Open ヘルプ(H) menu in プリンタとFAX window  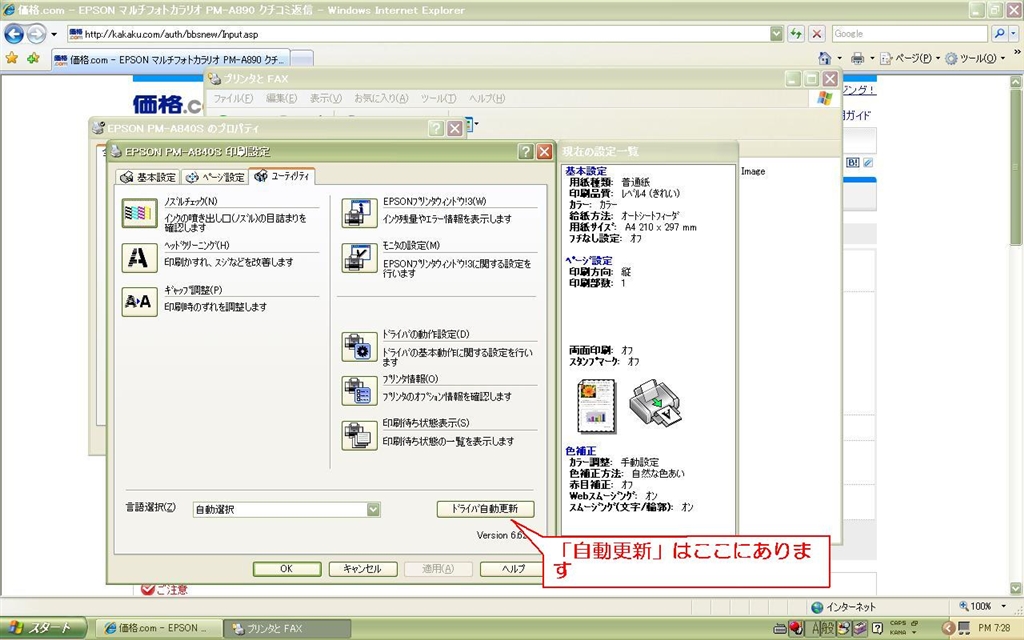tap(487, 98)
